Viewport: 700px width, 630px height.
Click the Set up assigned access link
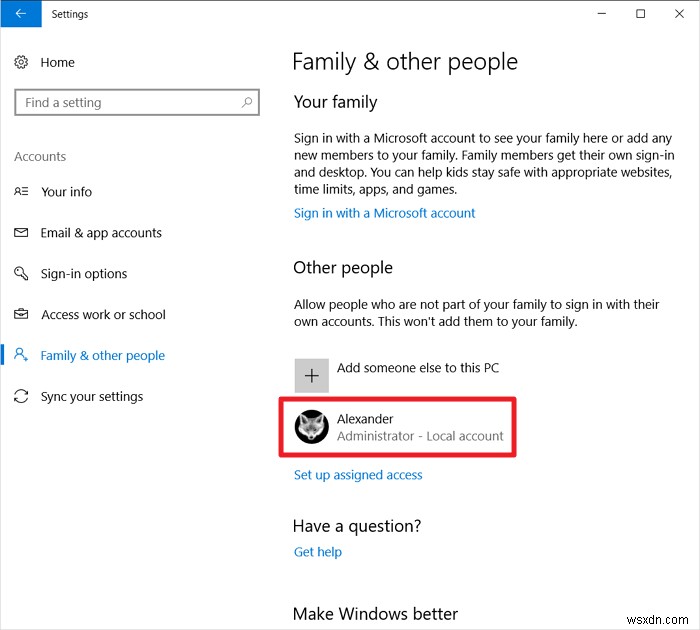358,475
